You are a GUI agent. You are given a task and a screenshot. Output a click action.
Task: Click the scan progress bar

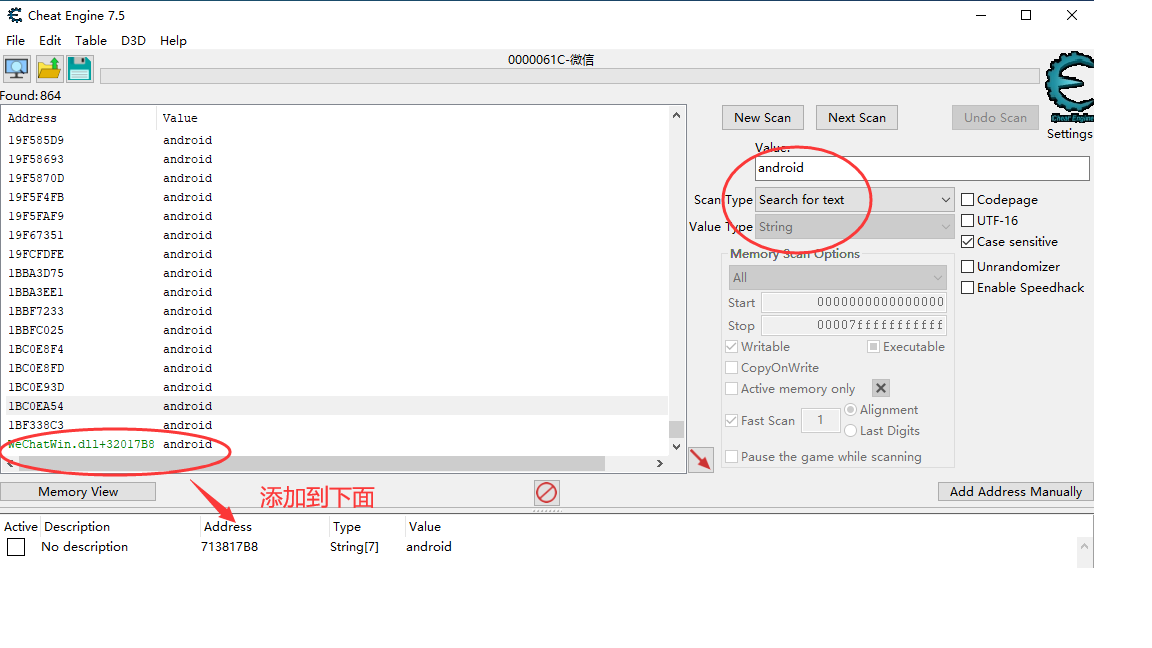click(569, 76)
